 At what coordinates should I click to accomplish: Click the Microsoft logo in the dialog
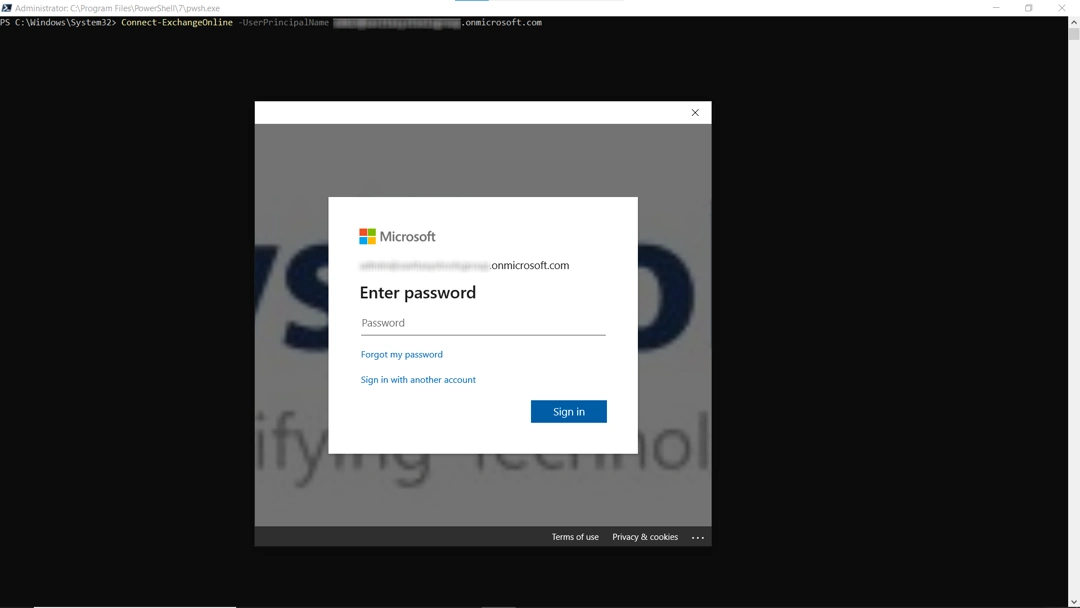[397, 236]
